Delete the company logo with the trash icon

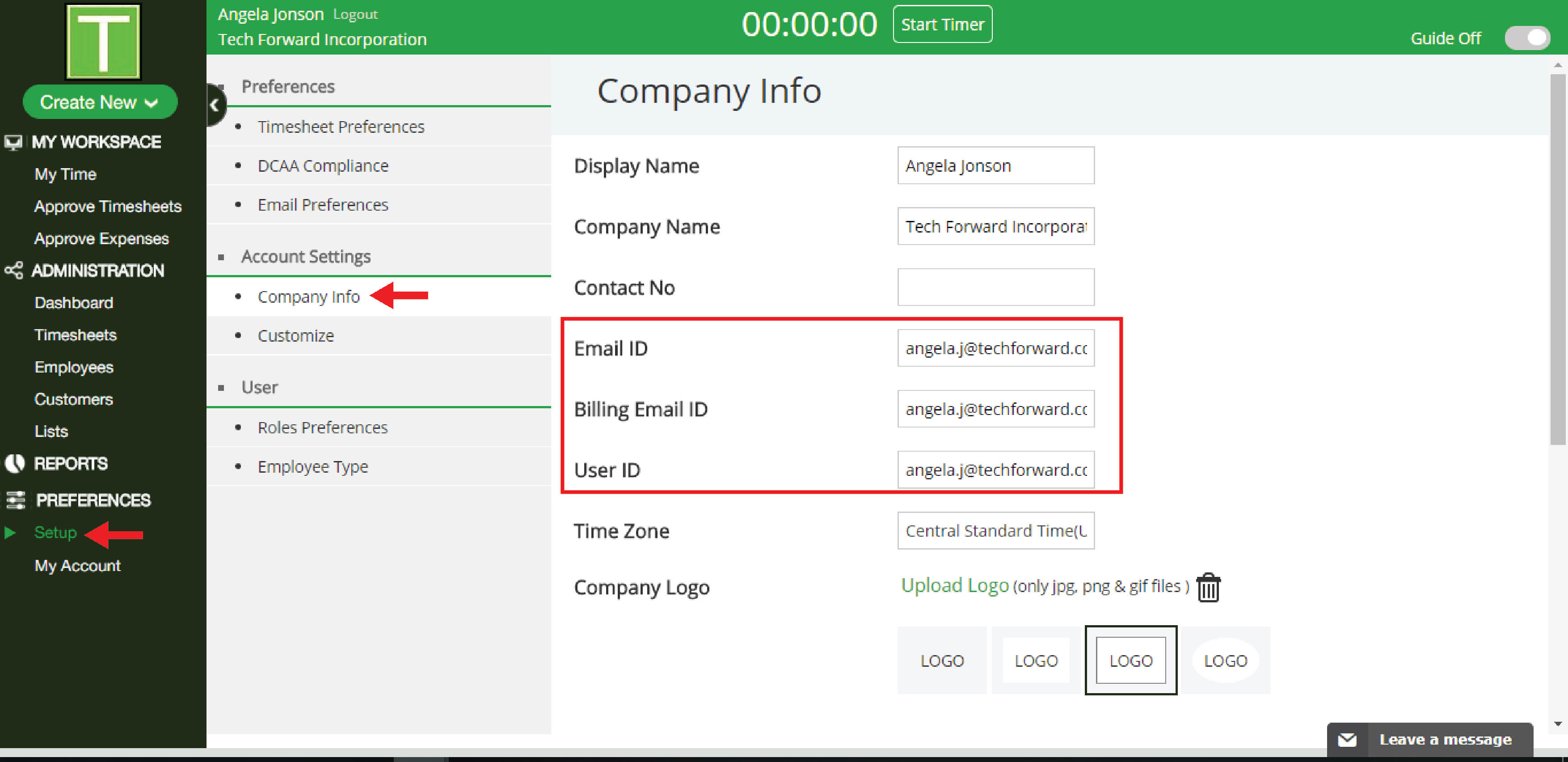coord(1208,587)
